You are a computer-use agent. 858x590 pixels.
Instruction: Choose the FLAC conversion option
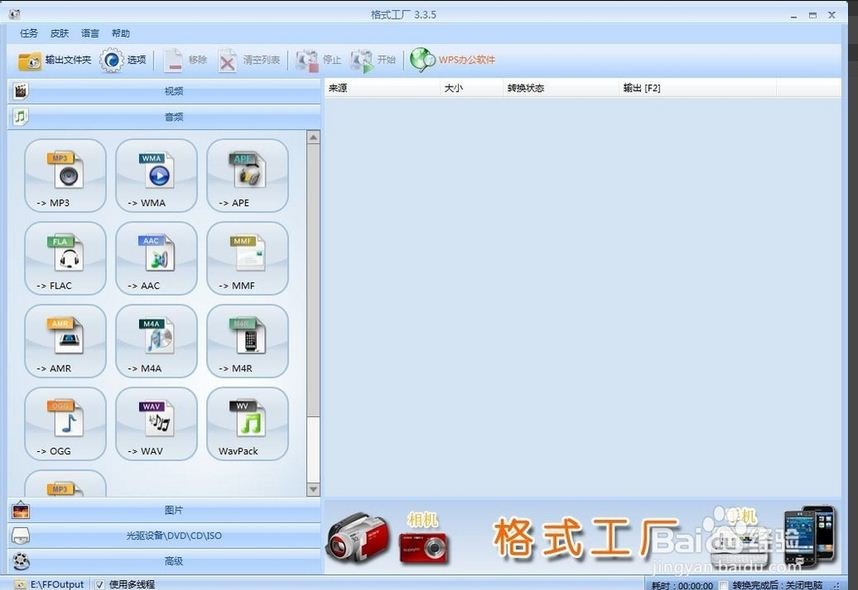(x=63, y=259)
